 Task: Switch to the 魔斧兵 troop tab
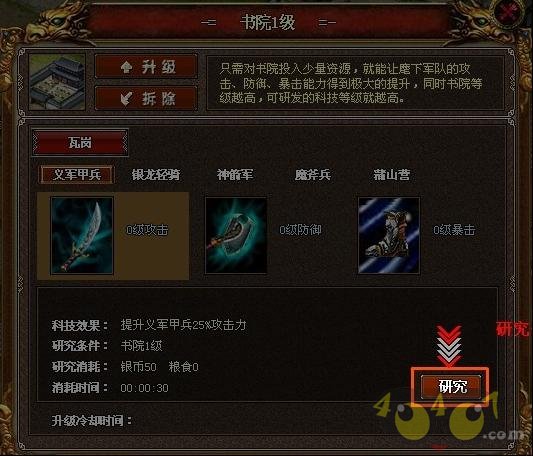click(313, 175)
